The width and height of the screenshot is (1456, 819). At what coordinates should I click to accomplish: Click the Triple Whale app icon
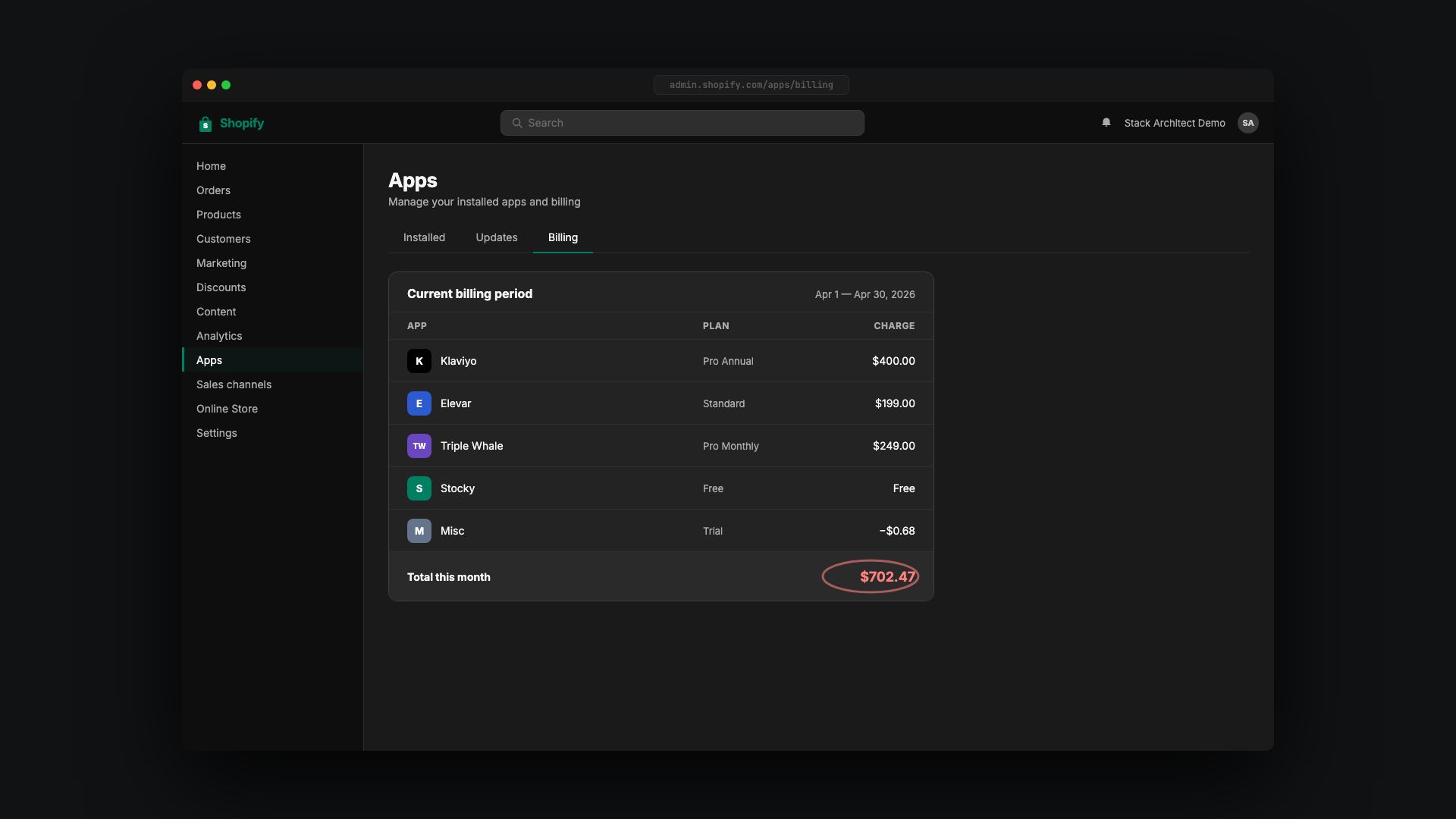click(419, 446)
